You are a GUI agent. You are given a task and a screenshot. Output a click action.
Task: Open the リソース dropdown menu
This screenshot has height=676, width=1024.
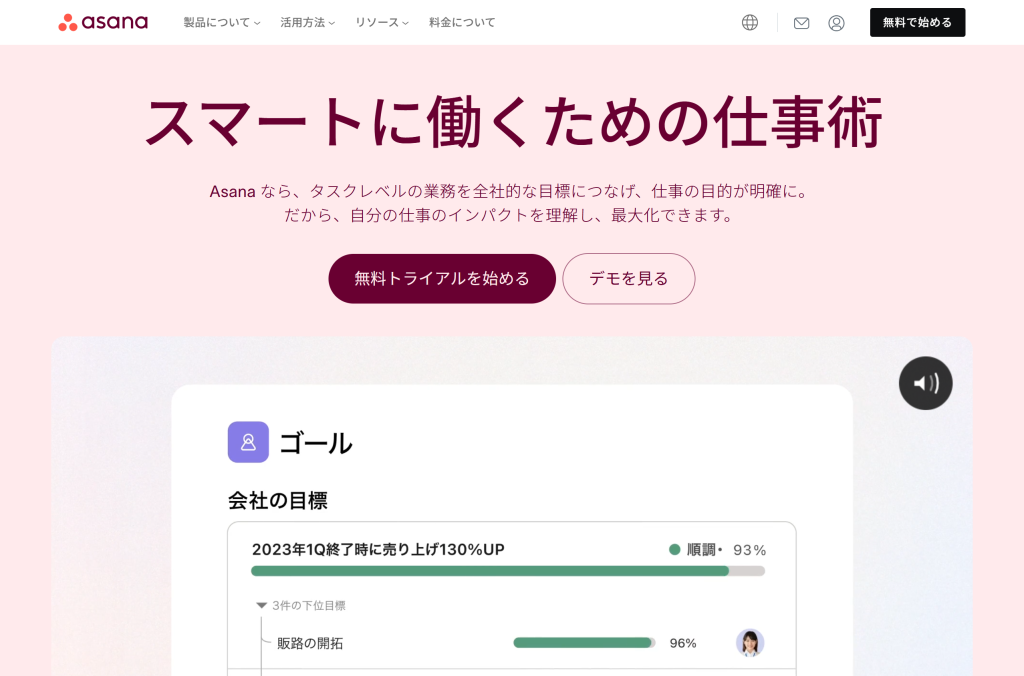click(381, 22)
